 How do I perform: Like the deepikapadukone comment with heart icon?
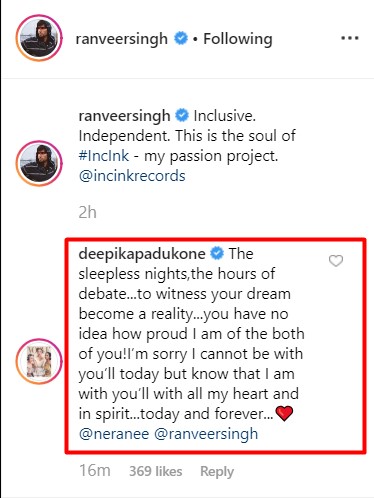[x=336, y=261]
